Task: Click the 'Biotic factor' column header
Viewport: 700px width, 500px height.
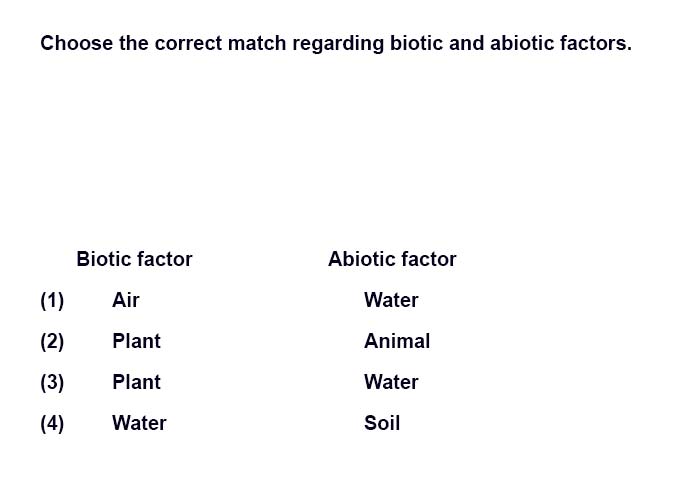Action: tap(134, 259)
